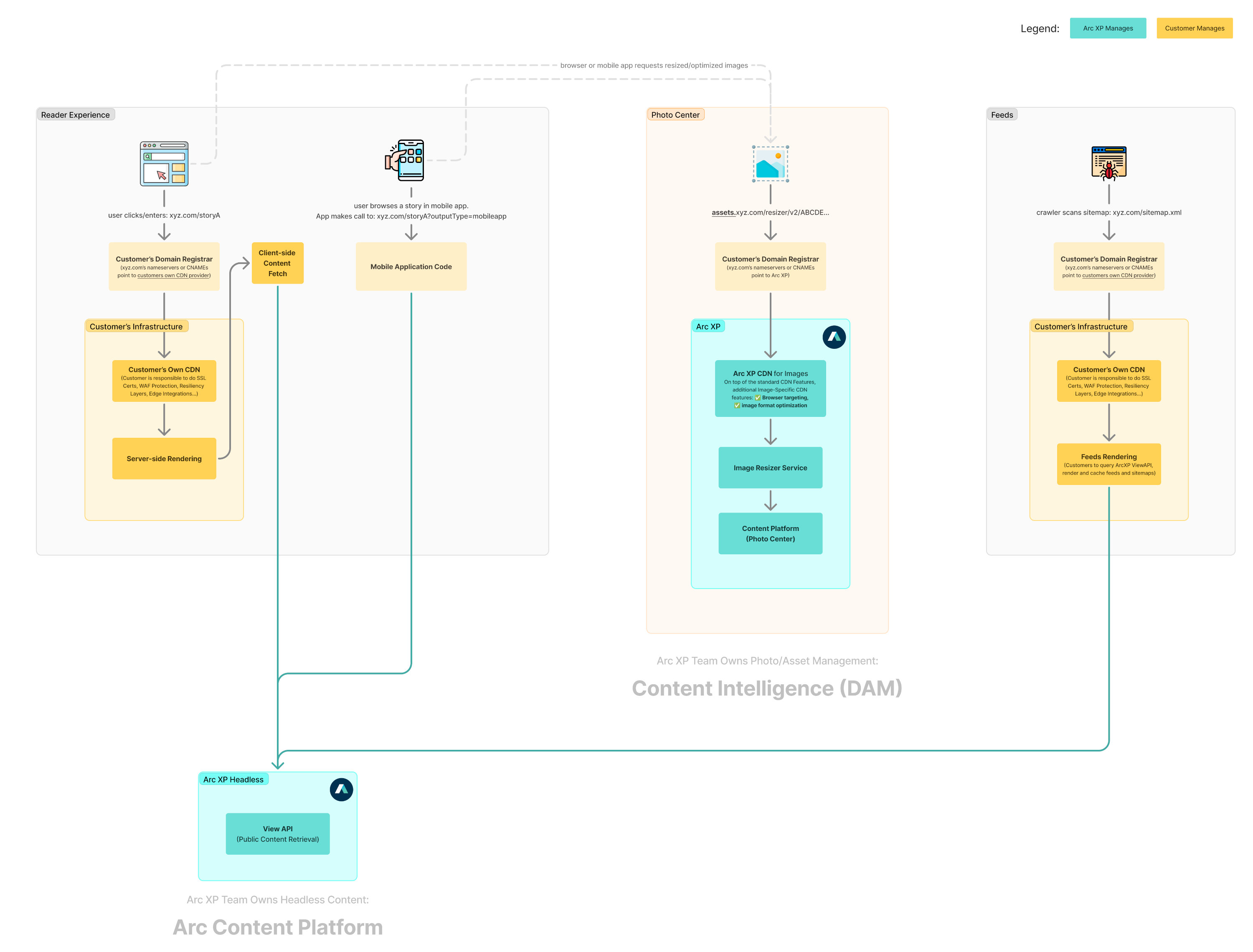Viewport: 1253px width, 952px height.
Task: Click the Arc XP logo in Photo Center
Action: (x=834, y=337)
